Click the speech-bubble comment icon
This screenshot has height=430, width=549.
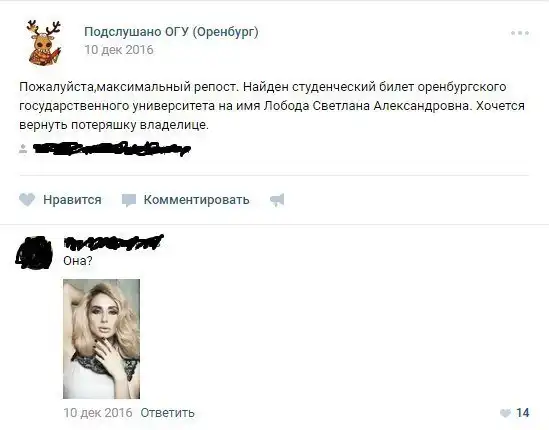(x=128, y=200)
